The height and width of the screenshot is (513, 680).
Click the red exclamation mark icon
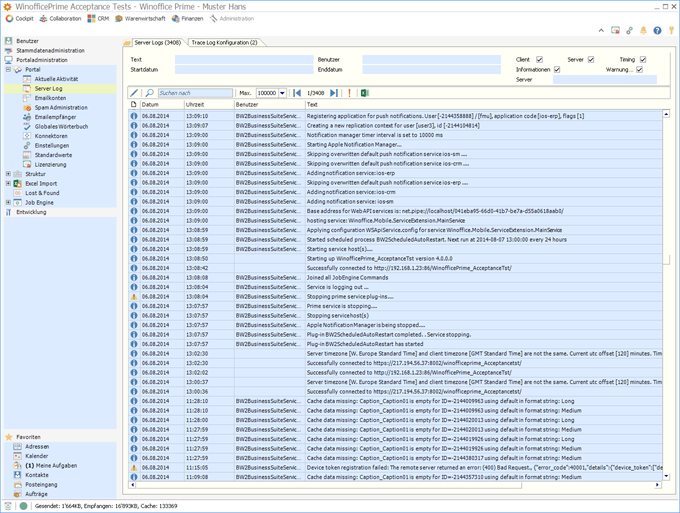coord(350,93)
